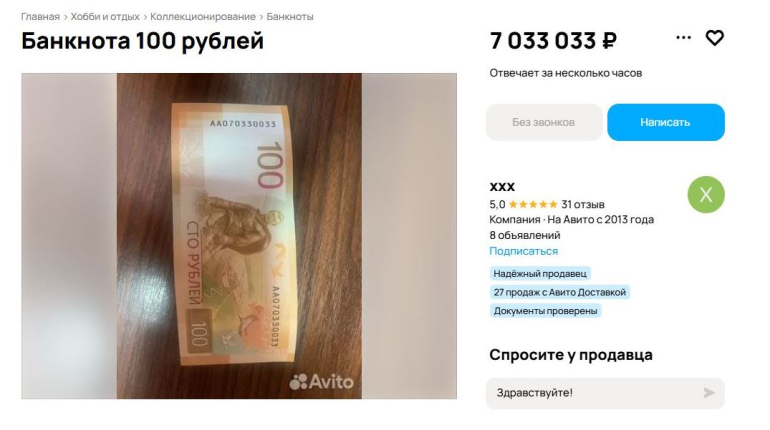Add listing to favorites with heart icon
This screenshot has height=430, width=770.
[715, 38]
